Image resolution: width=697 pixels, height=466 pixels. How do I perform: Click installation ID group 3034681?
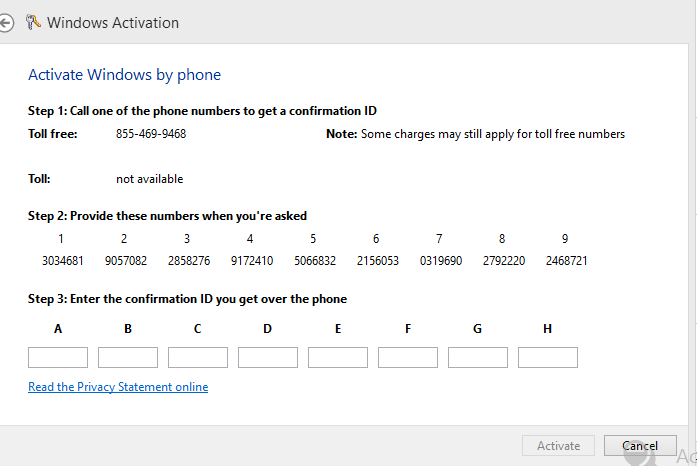tap(62, 261)
